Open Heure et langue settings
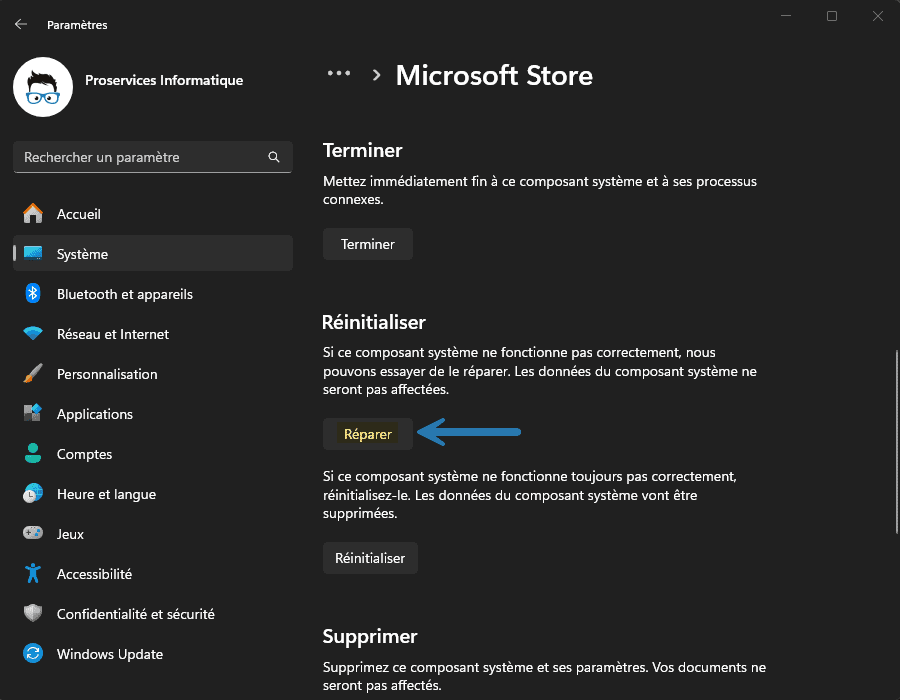The height and width of the screenshot is (700, 900). point(107,494)
